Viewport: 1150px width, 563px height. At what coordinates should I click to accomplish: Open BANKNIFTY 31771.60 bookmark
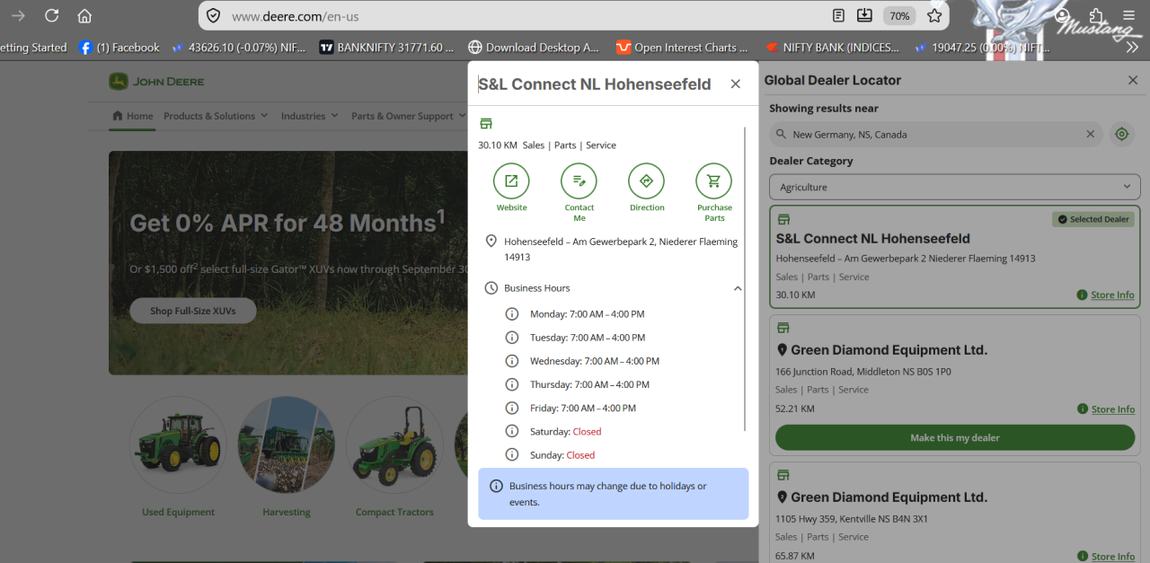(387, 48)
